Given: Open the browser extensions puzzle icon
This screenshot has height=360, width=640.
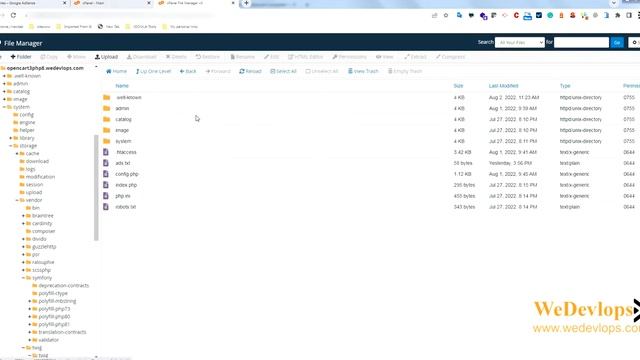Looking at the screenshot, I should tap(618, 15).
